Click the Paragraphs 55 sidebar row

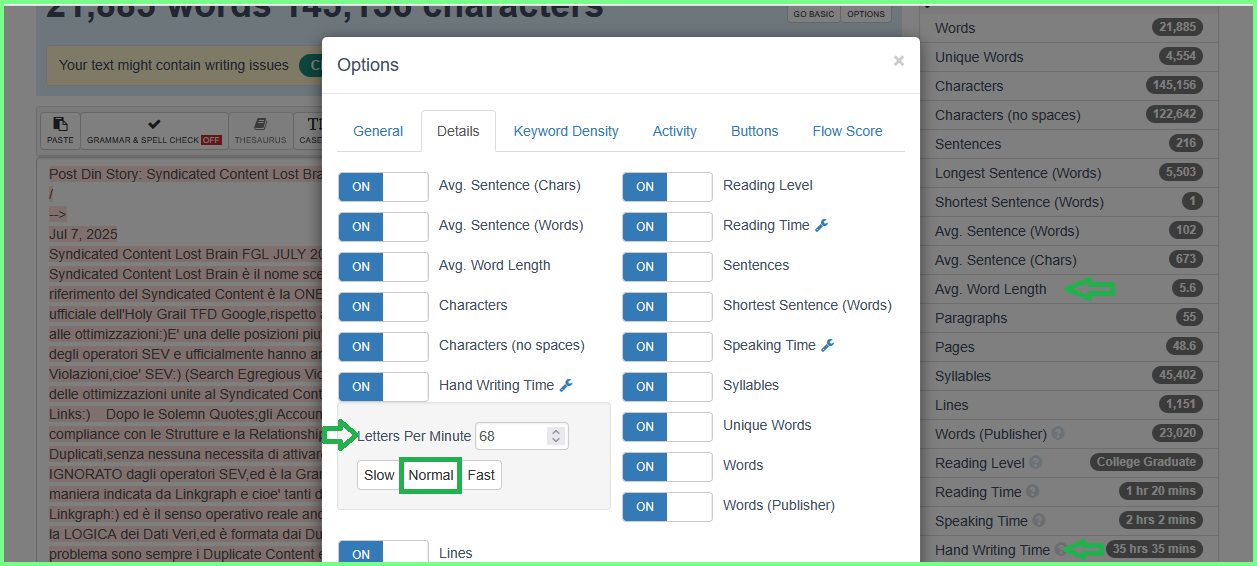pyautogui.click(x=1068, y=318)
